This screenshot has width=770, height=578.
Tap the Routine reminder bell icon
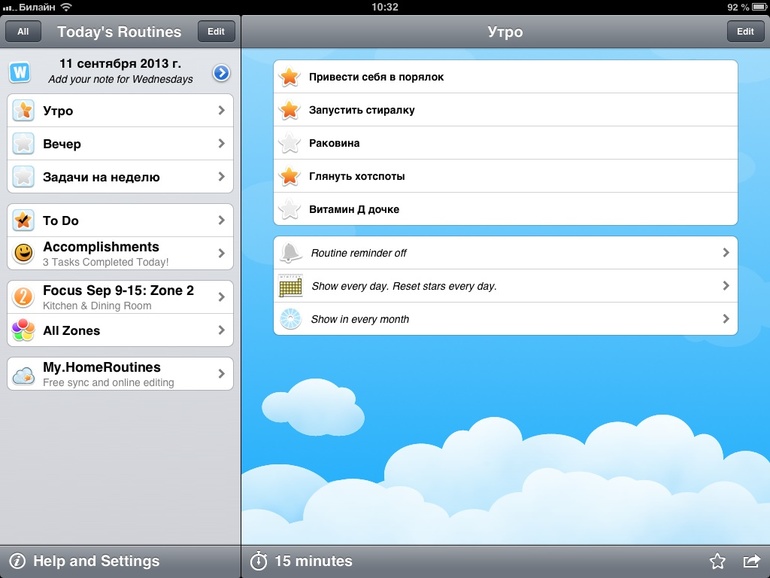(290, 253)
